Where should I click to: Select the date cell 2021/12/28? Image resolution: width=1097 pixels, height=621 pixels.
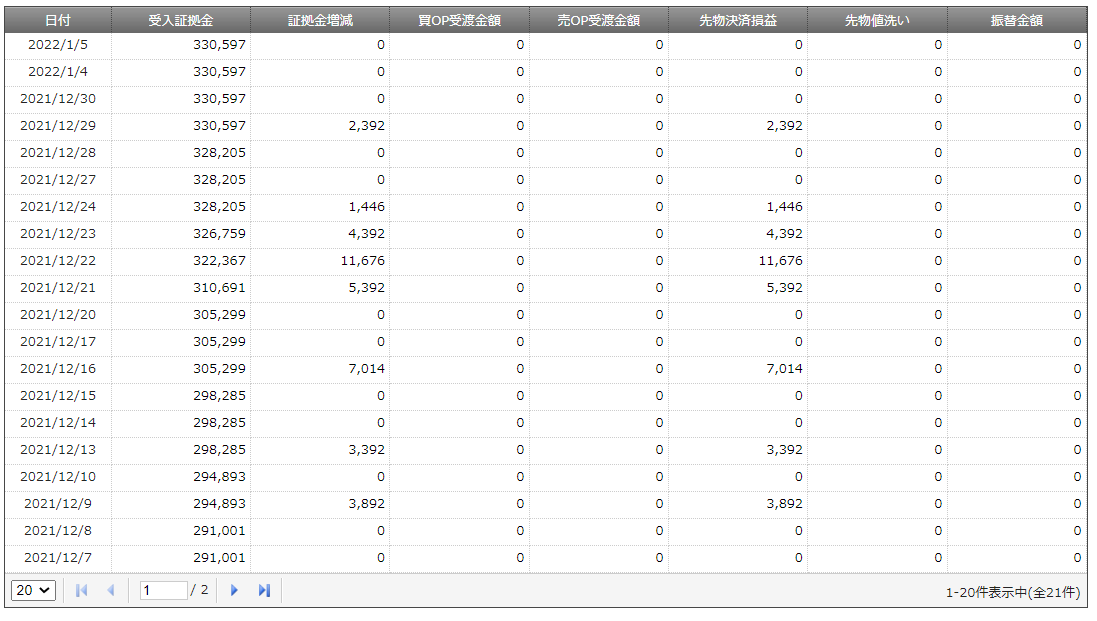(x=58, y=152)
